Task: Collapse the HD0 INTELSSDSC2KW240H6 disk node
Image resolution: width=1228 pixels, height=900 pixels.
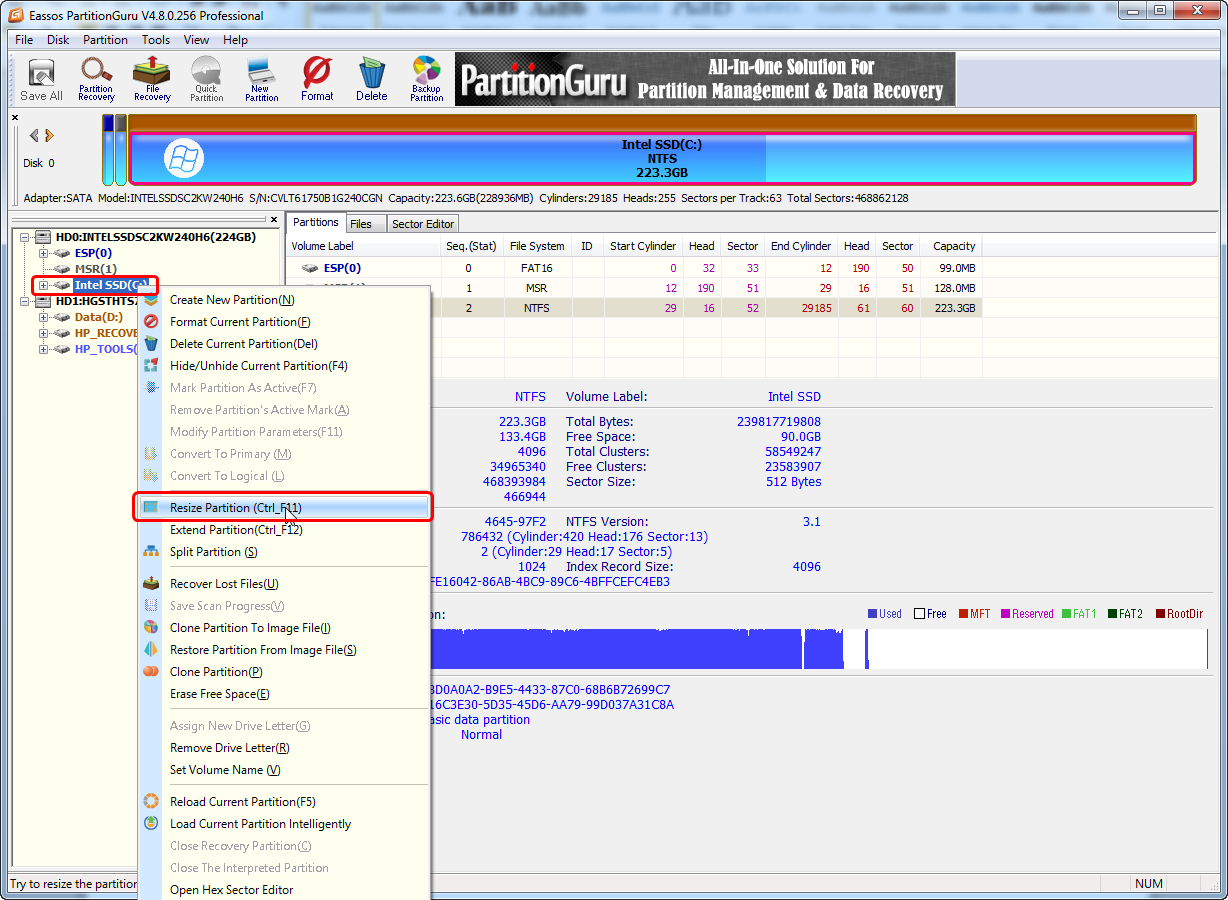Action: point(25,237)
